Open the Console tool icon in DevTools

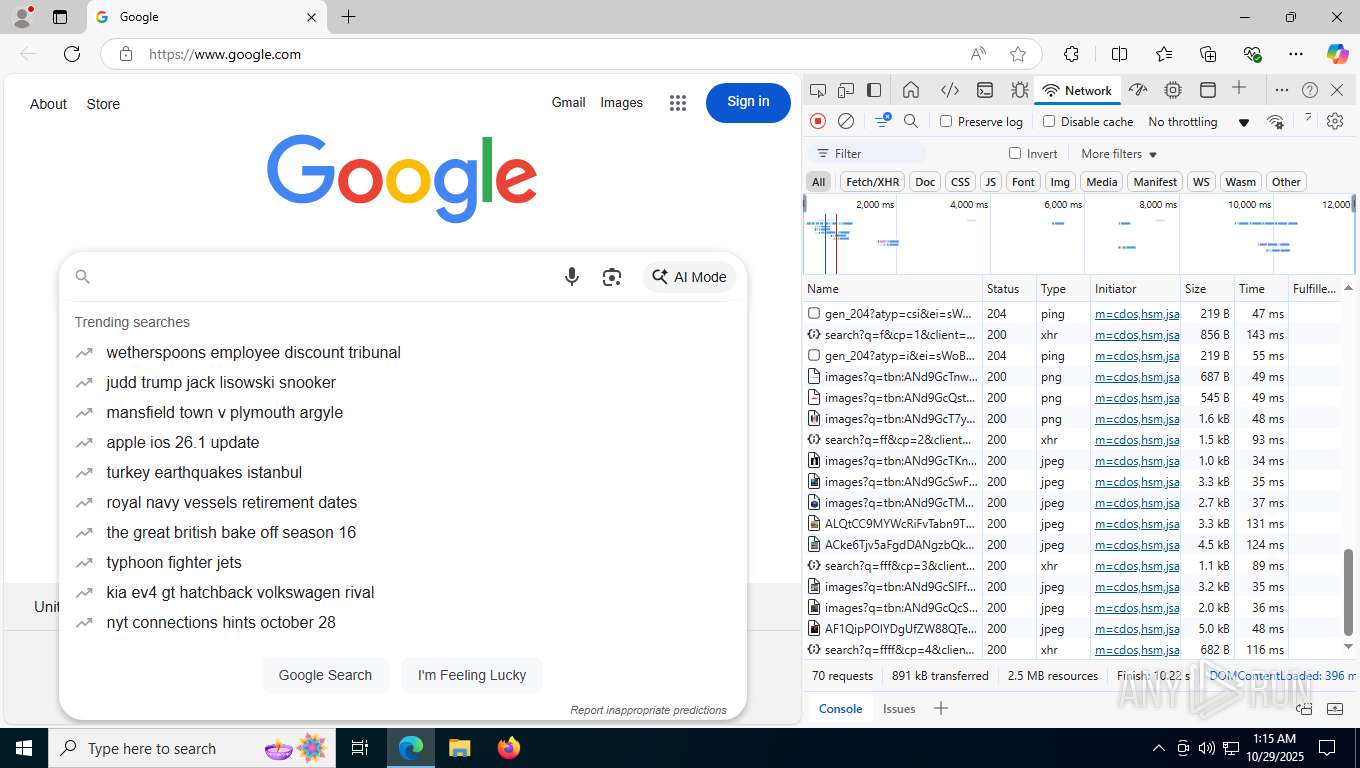[x=985, y=90]
